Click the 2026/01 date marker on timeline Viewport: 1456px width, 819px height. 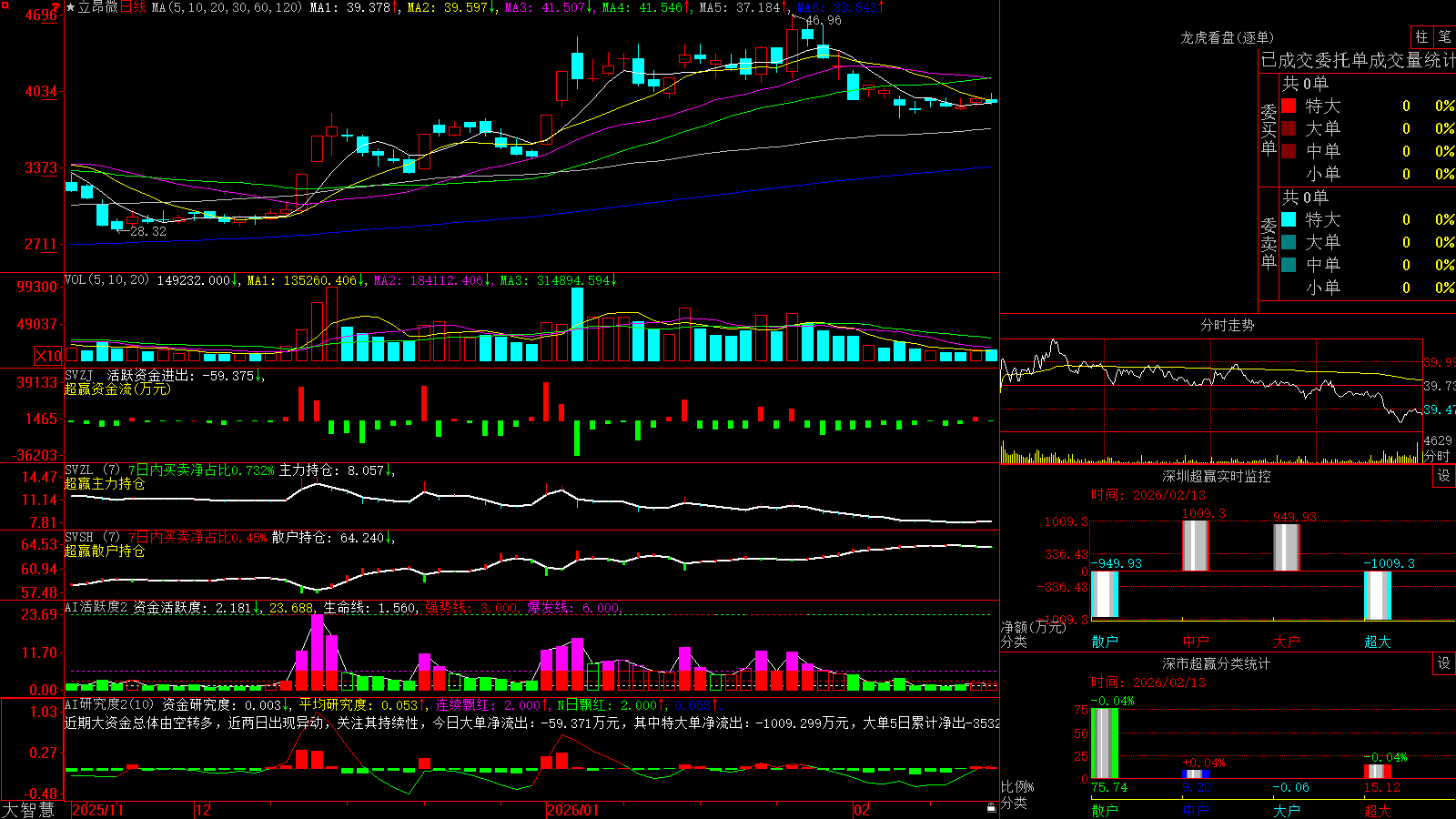point(572,810)
